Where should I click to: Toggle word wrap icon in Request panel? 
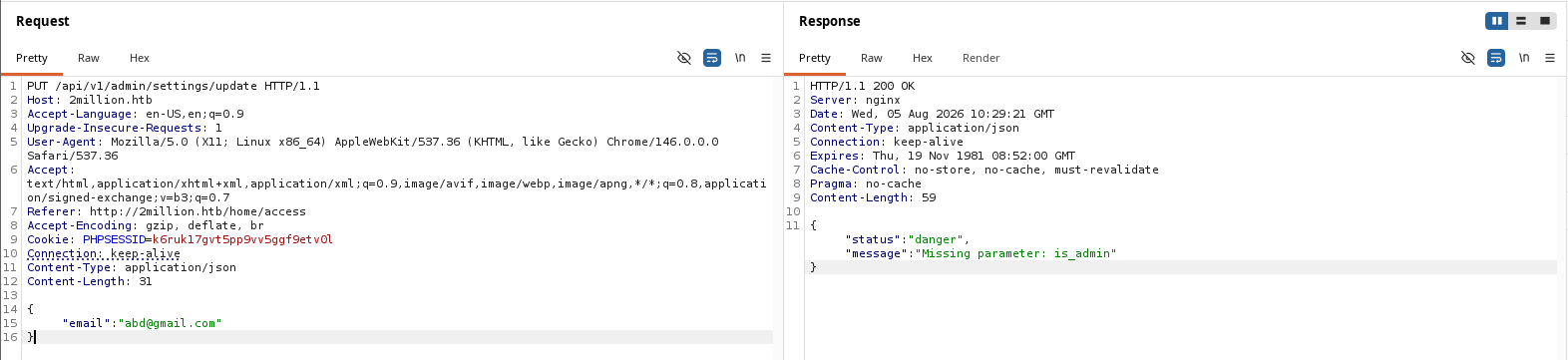[712, 58]
